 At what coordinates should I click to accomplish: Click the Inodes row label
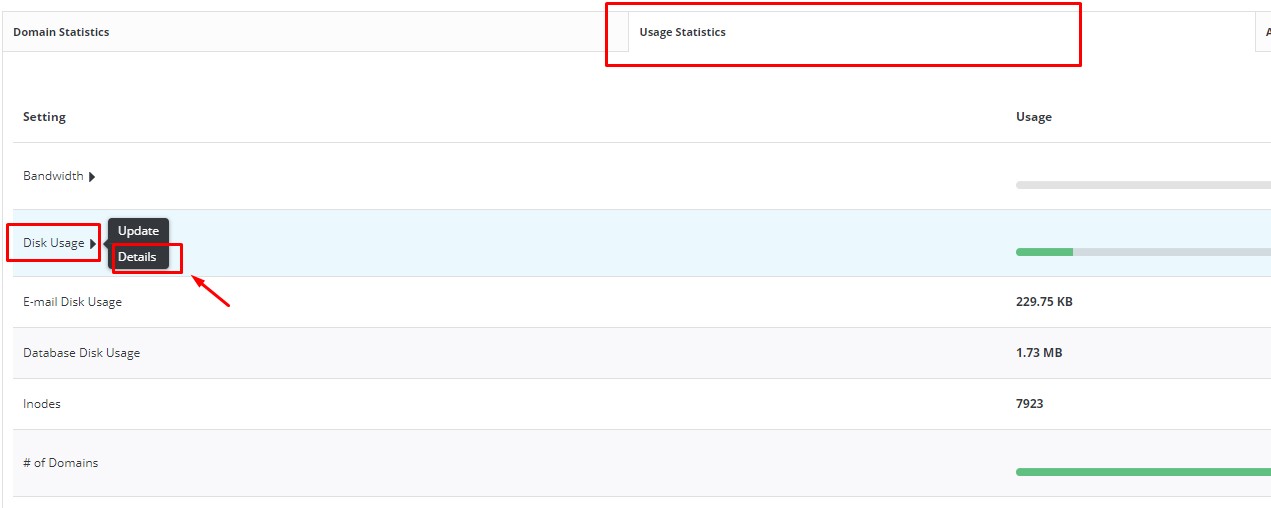(x=42, y=404)
